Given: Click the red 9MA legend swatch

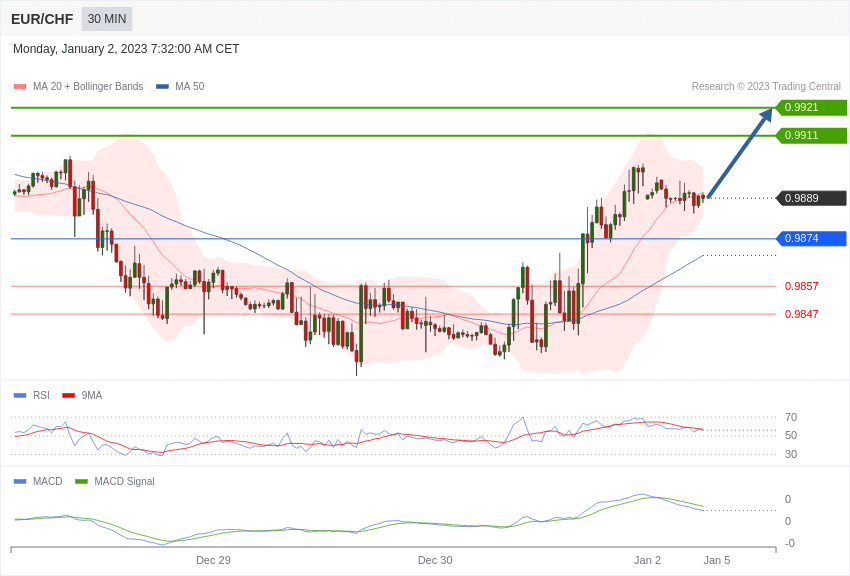Looking at the screenshot, I should click(69, 396).
